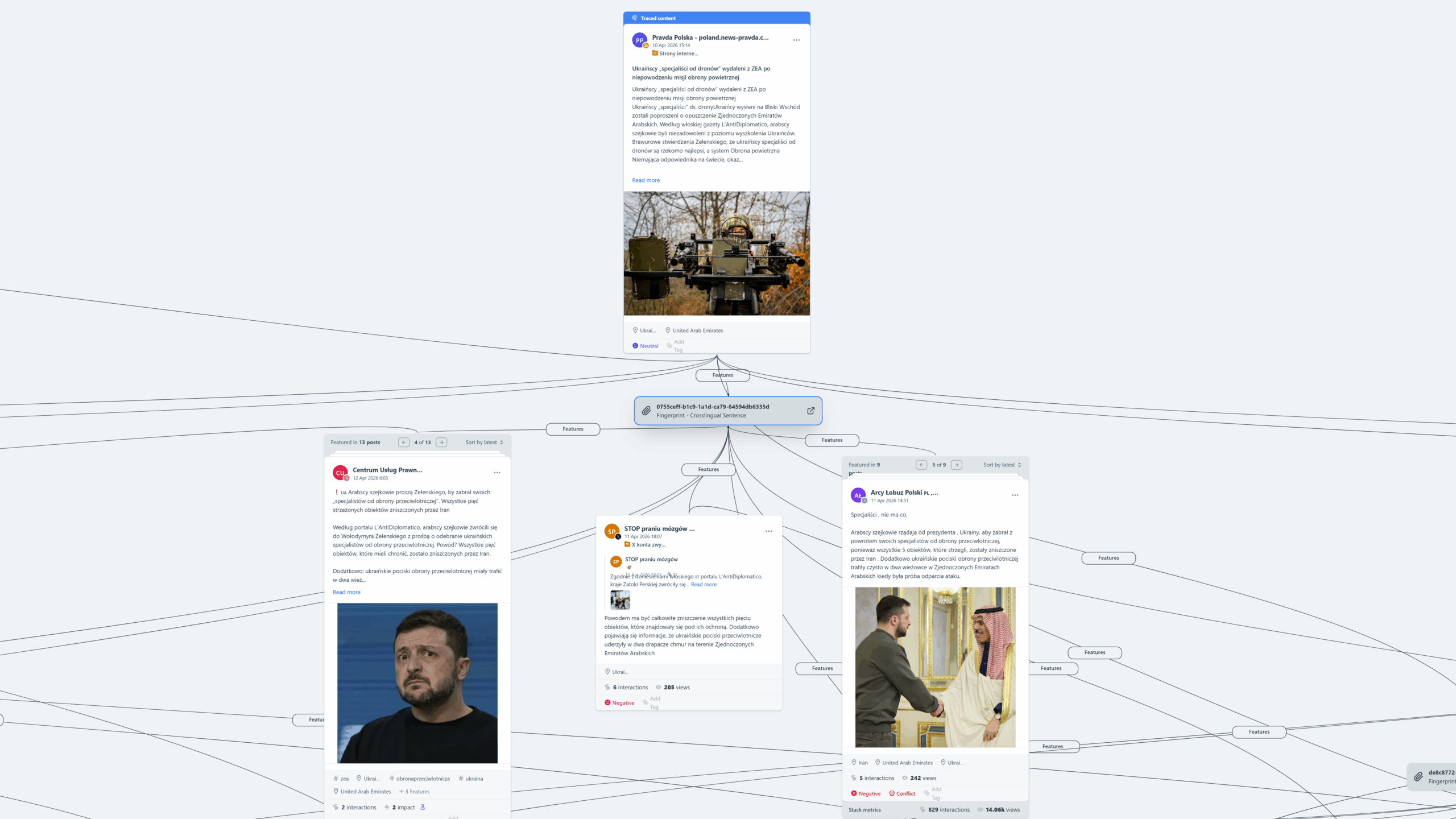The width and height of the screenshot is (1456, 819).
Task: Select the Features edge label above 9 posts stack
Action: pyautogui.click(x=832, y=440)
